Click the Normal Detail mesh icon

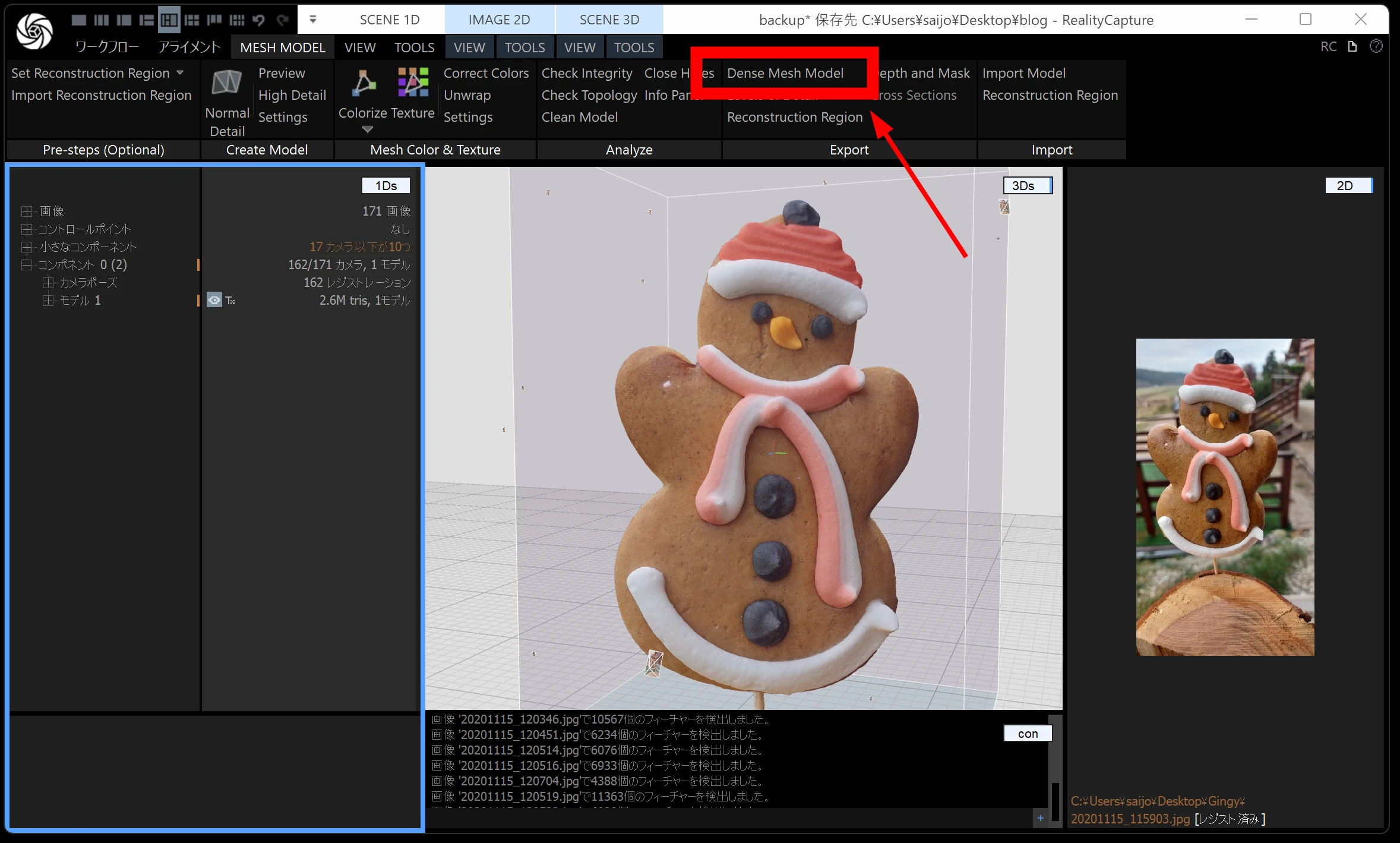point(227,83)
